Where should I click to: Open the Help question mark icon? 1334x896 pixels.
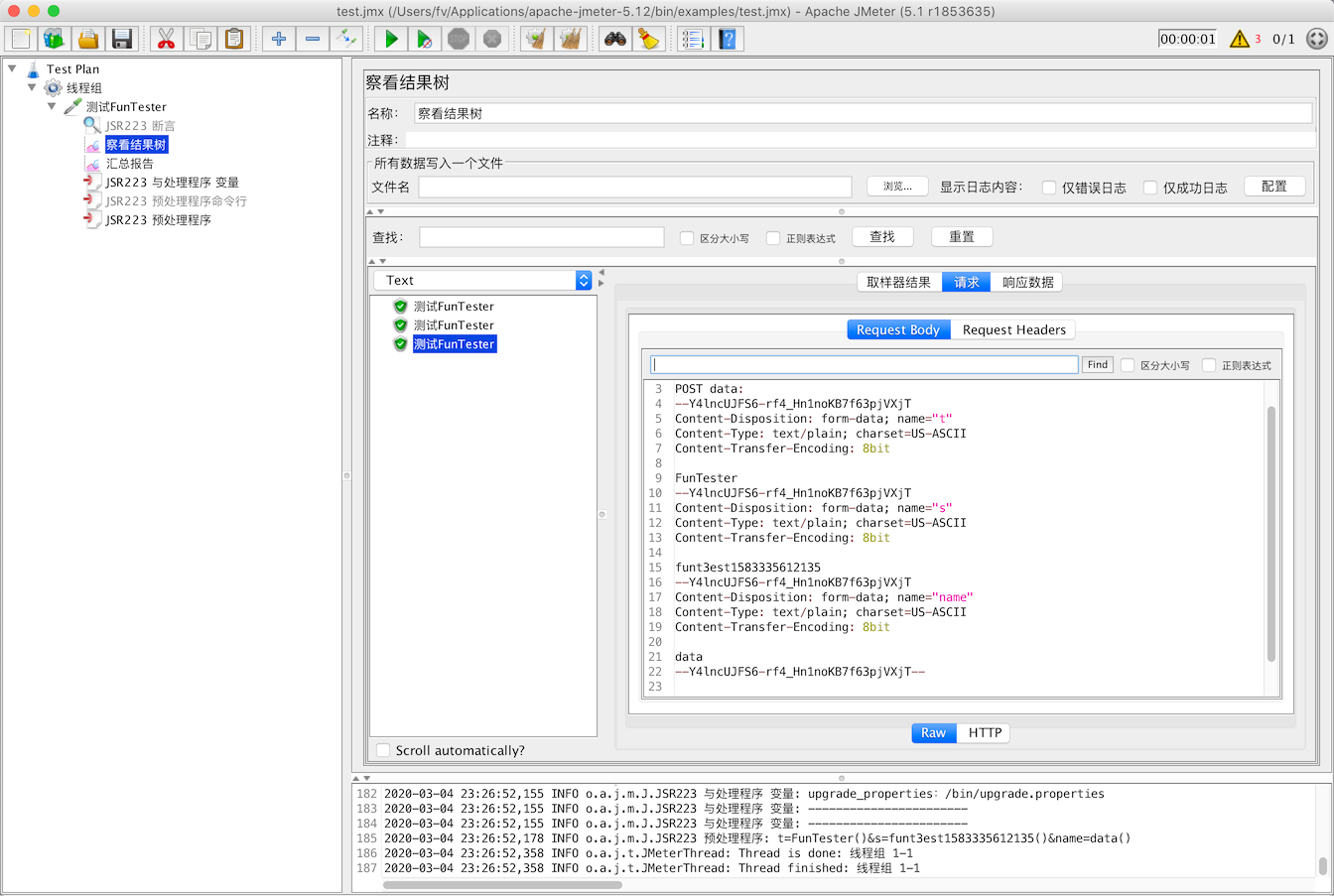(x=728, y=39)
